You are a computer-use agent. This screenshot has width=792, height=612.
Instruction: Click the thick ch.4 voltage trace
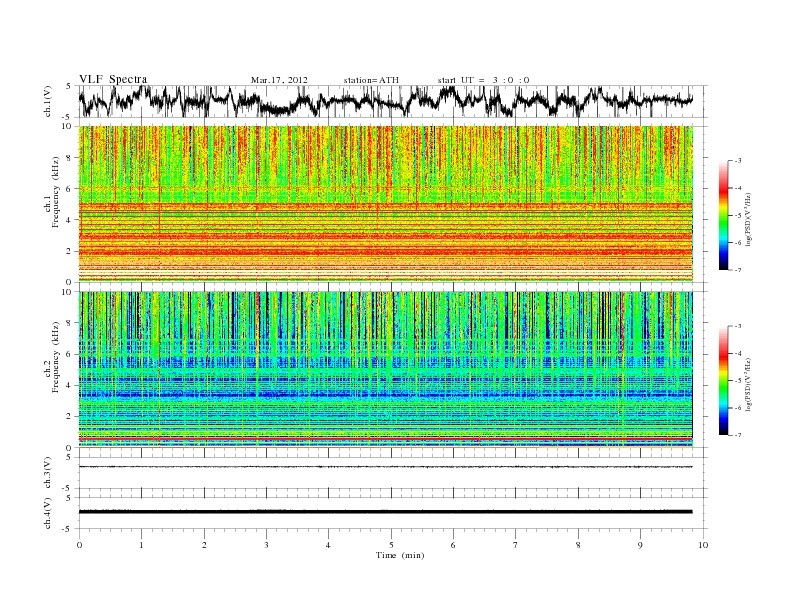click(x=385, y=512)
